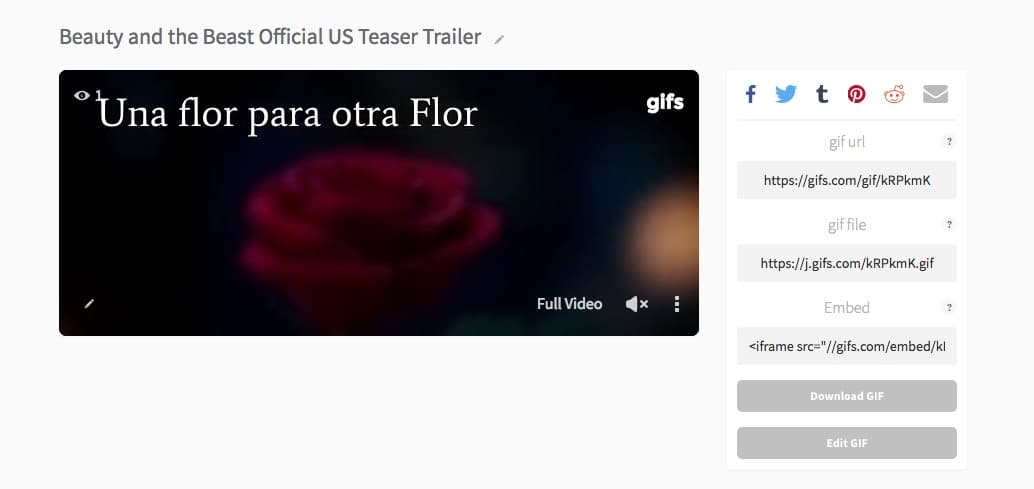Share the GIF via email envelope icon
The height and width of the screenshot is (489, 1034).
(935, 94)
